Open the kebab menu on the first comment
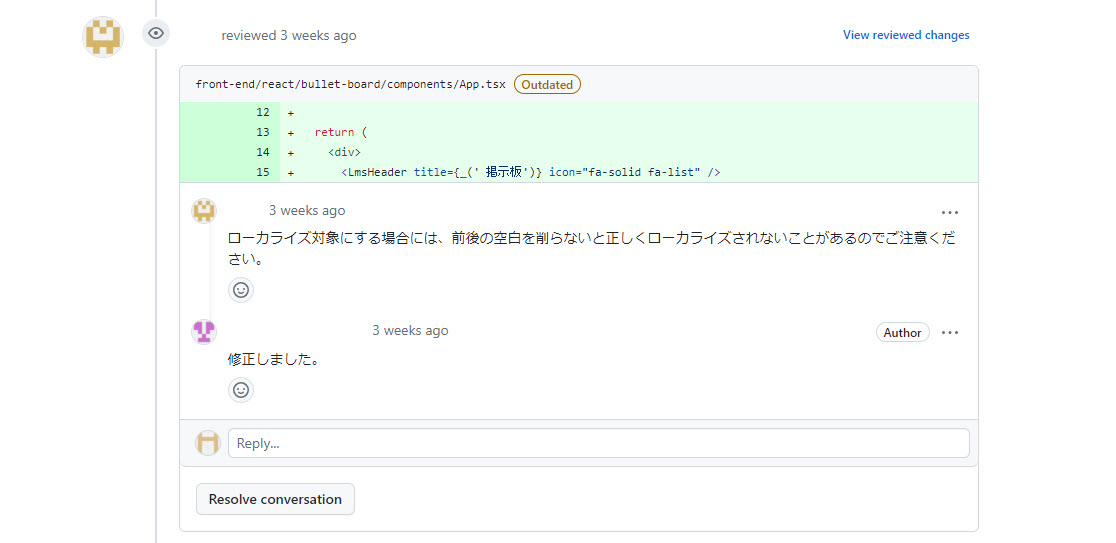The image size is (1116, 543). click(x=950, y=212)
